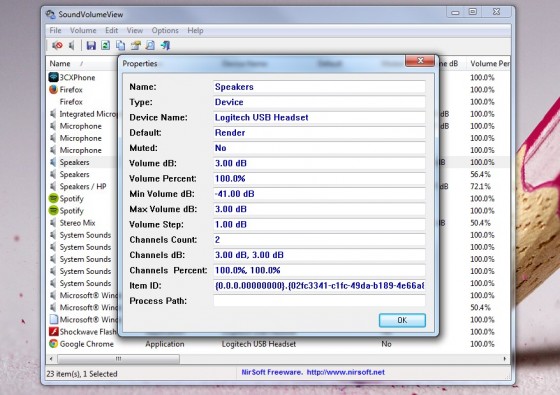
Task: Click the speaker icon beside Speakers / HP
Action: [x=53, y=186]
